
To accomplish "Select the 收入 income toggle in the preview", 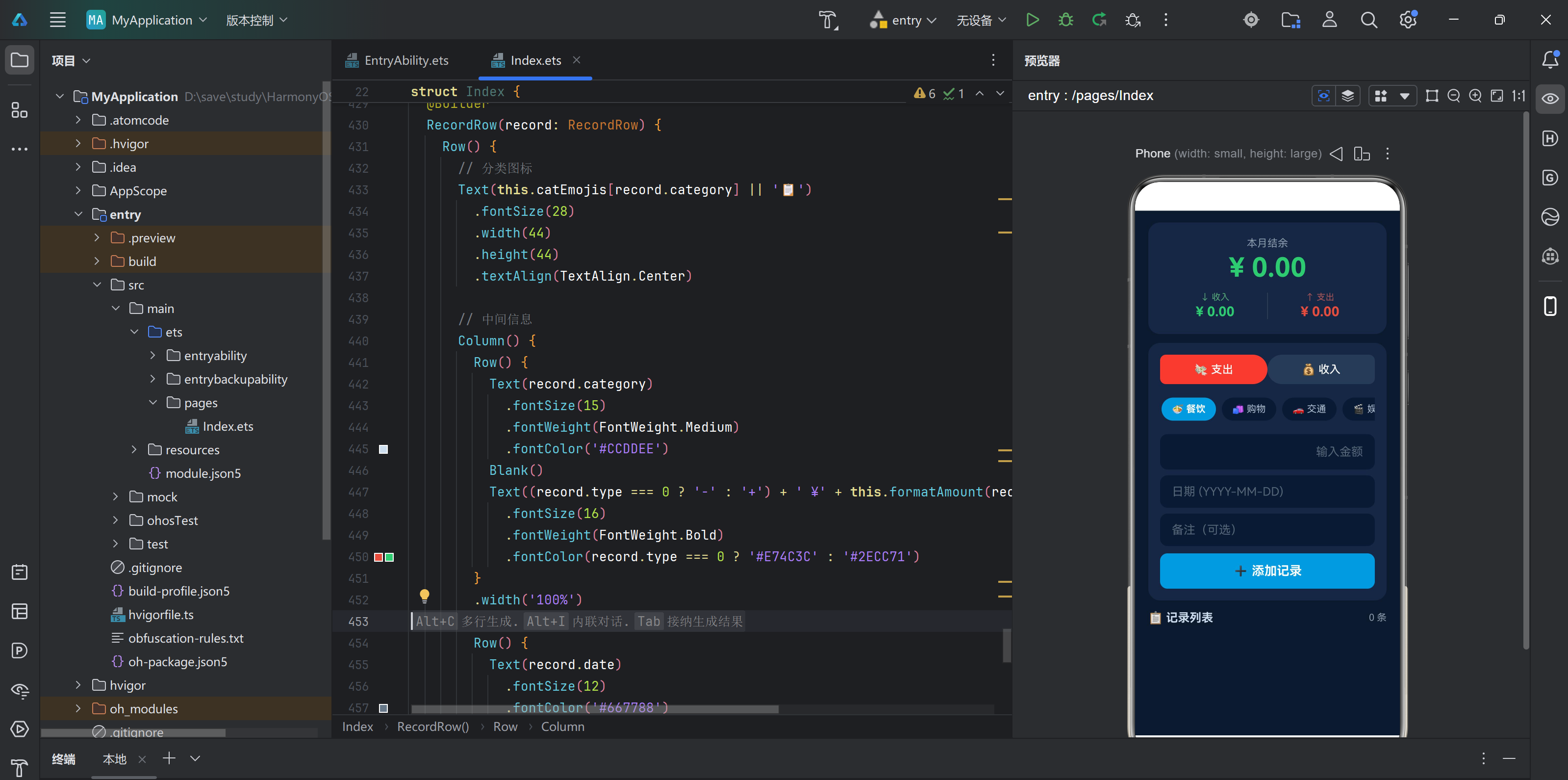I will 1321,369.
